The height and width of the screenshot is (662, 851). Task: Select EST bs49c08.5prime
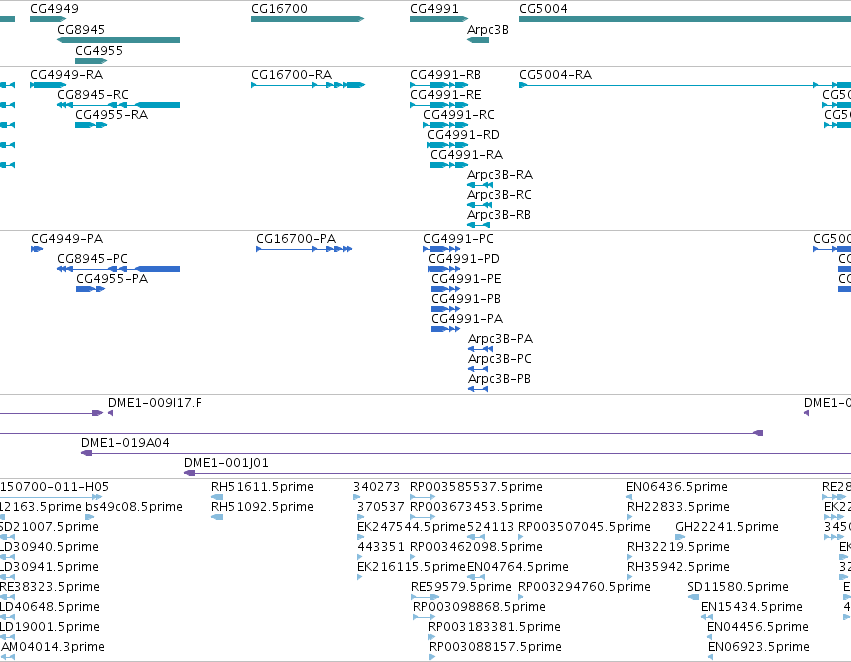pos(134,507)
